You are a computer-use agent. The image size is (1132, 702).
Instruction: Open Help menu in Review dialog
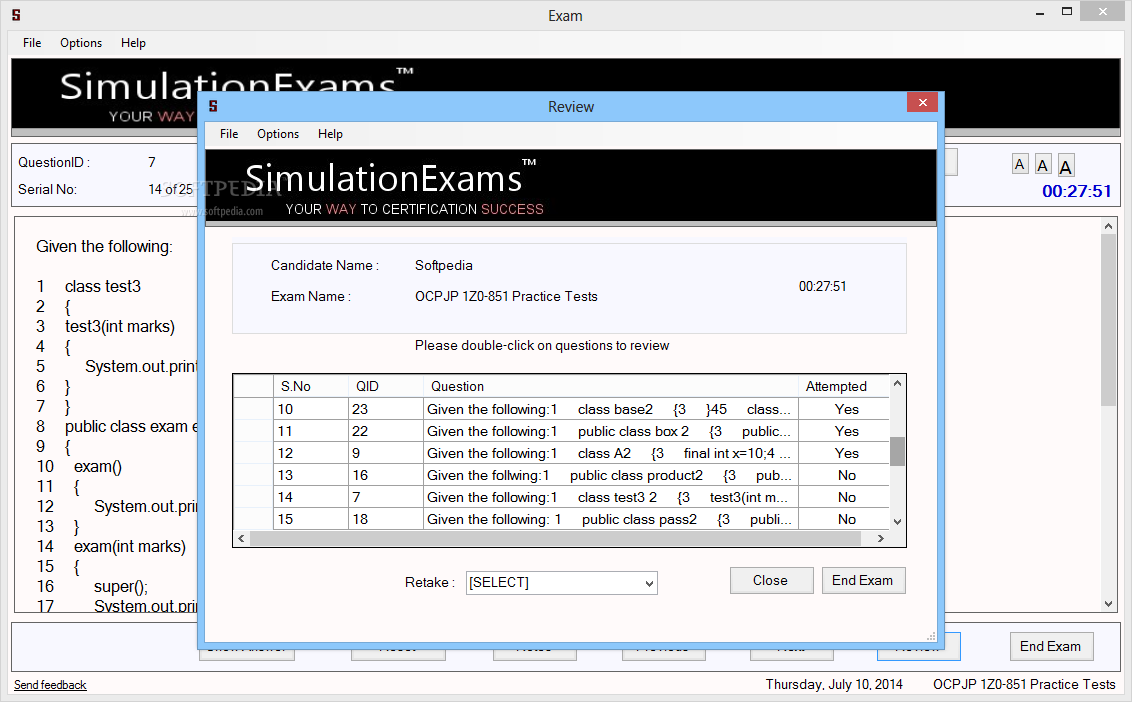coord(330,134)
